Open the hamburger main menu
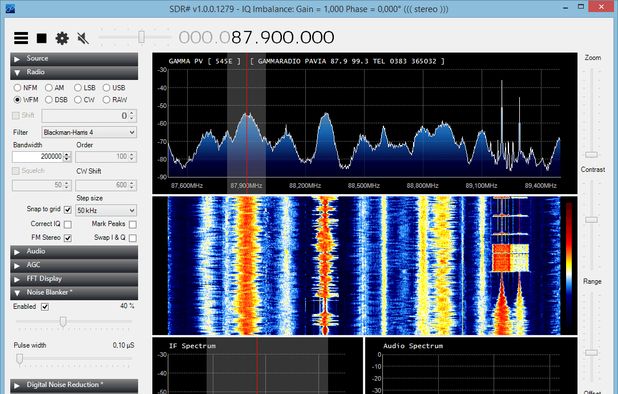The height and width of the screenshot is (394, 618). coord(21,38)
